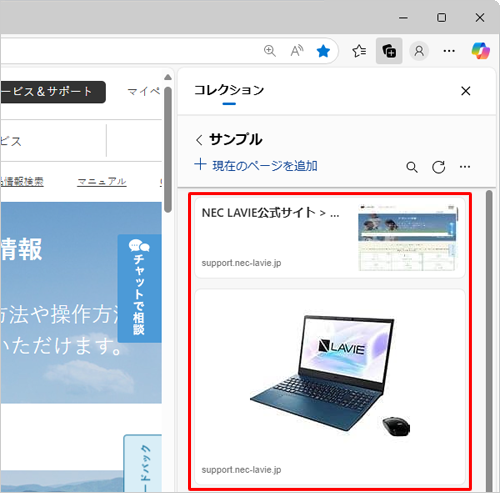
Task: Click the webpage scrollbar up arrow
Action: (x=168, y=77)
